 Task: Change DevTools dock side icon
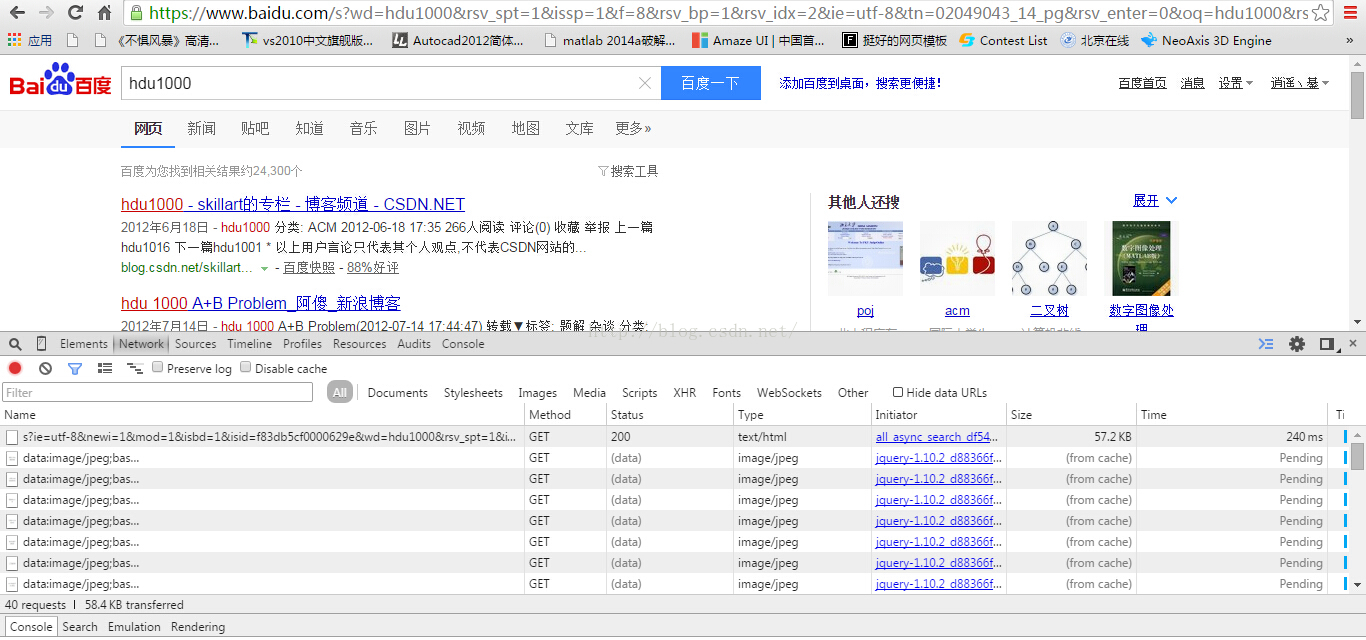tap(1327, 344)
